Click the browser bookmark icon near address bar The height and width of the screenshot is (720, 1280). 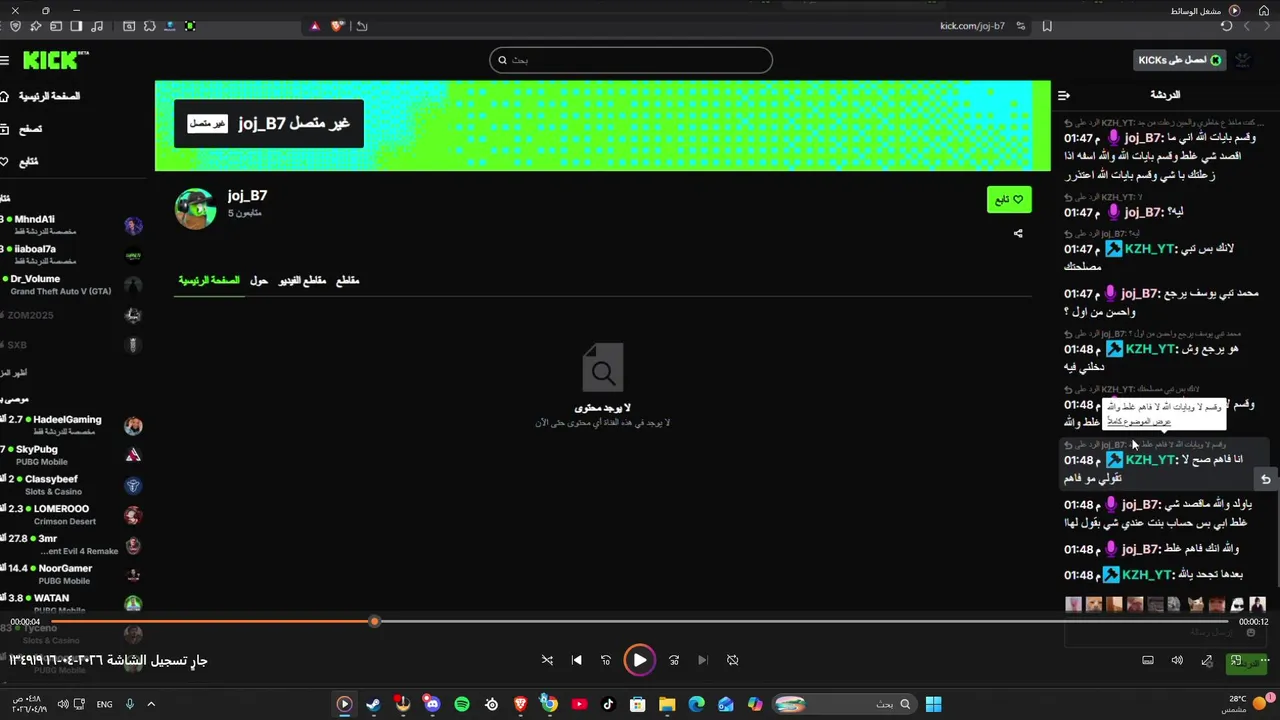[1047, 26]
